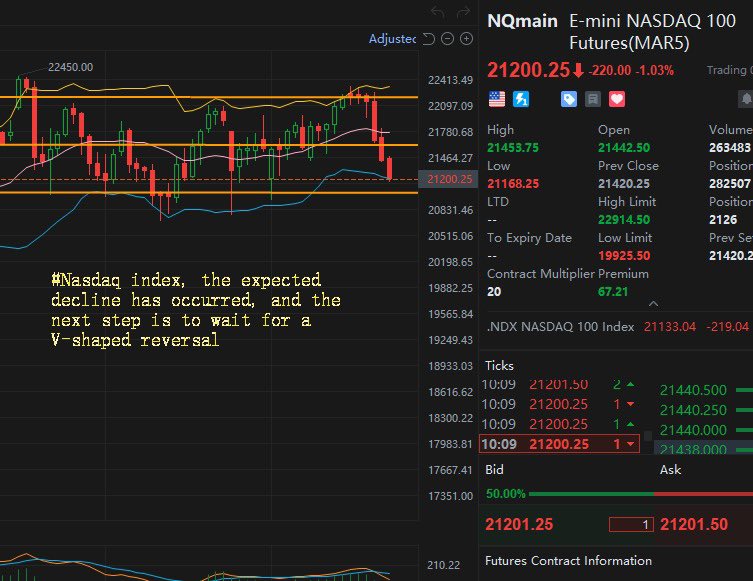Click the bid size box showing 1
753x581 pixels.
(x=631, y=524)
